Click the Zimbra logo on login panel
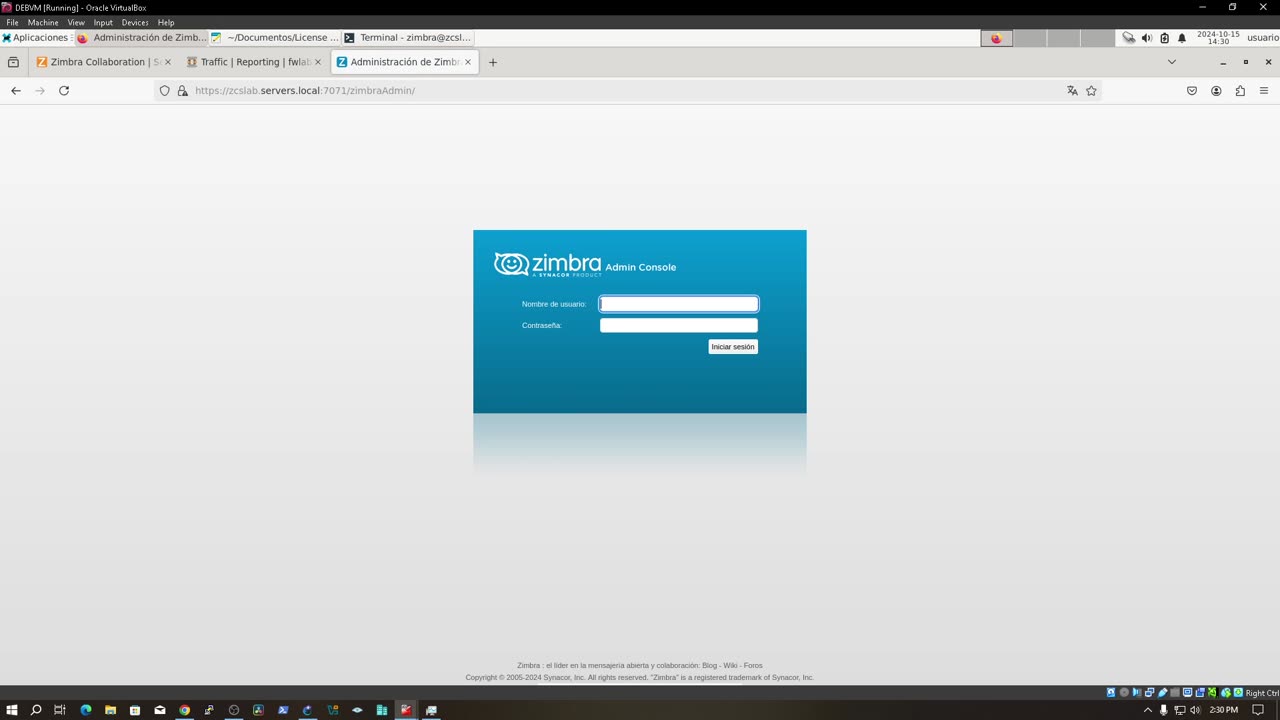Viewport: 1280px width, 720px height. (x=548, y=264)
